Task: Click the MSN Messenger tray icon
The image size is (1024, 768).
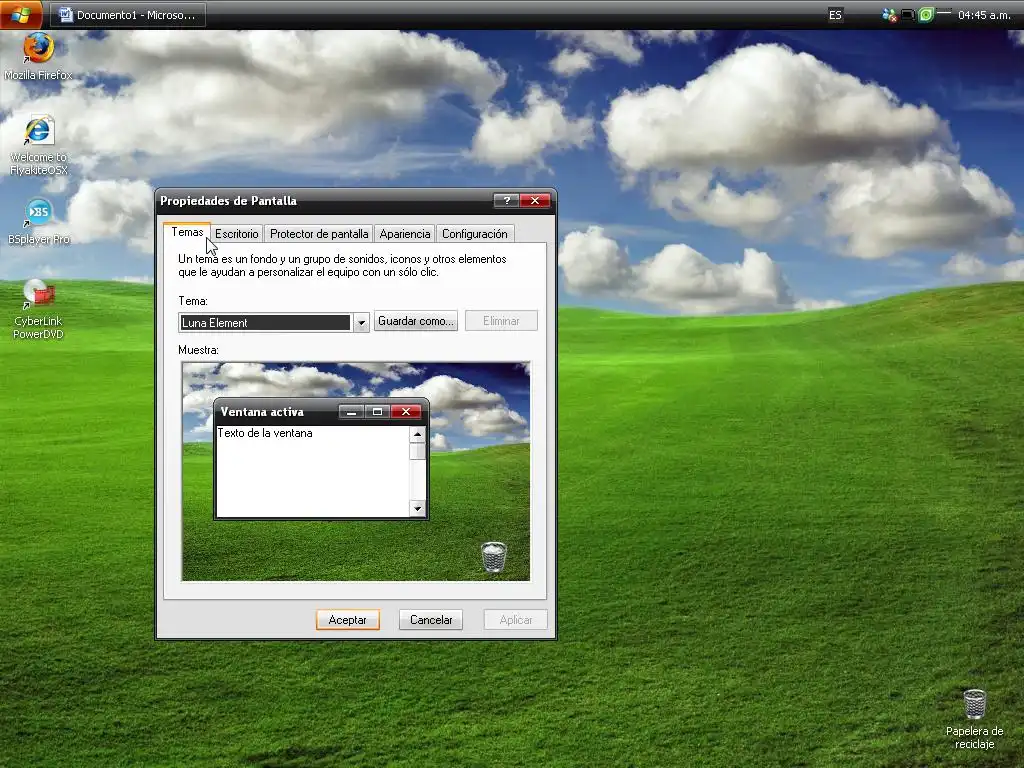Action: [889, 14]
